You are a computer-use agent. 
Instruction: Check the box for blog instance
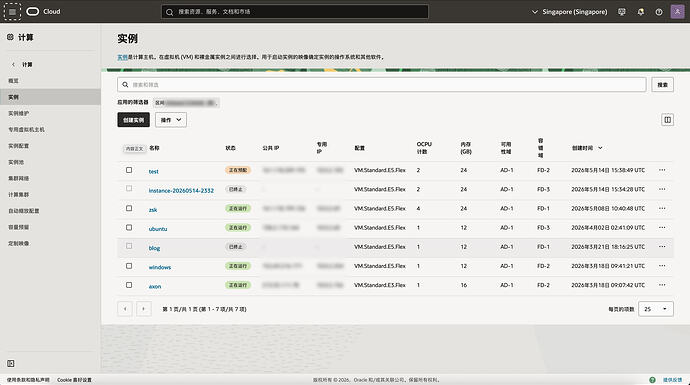pyautogui.click(x=129, y=246)
